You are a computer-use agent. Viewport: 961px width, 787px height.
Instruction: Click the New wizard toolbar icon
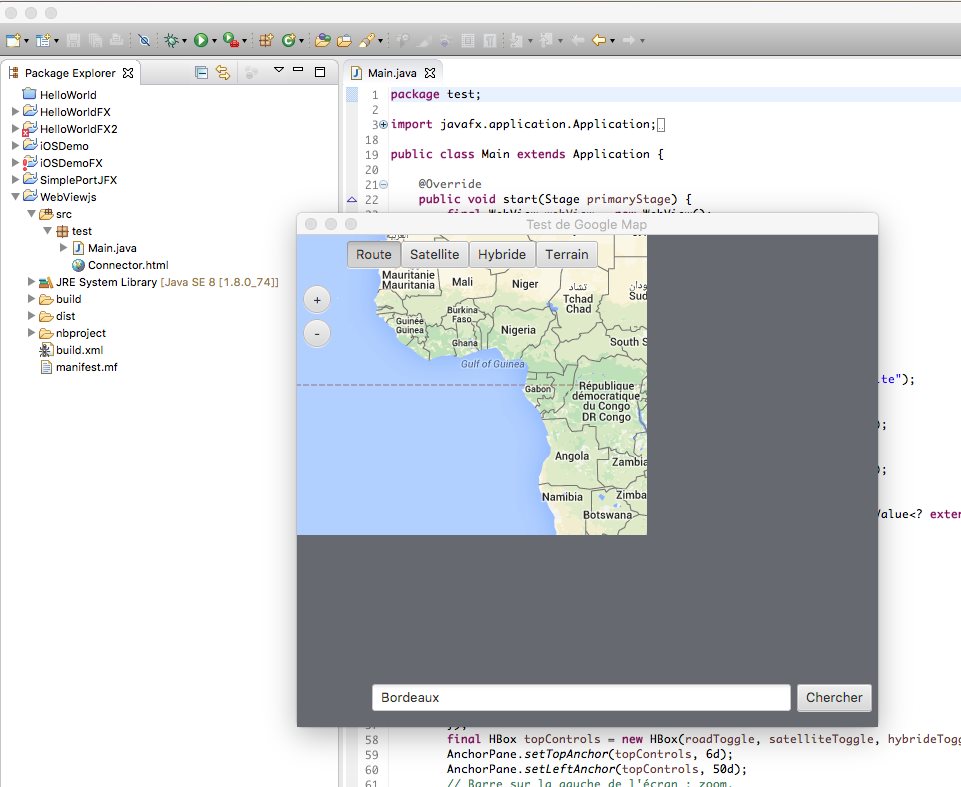click(x=42, y=40)
